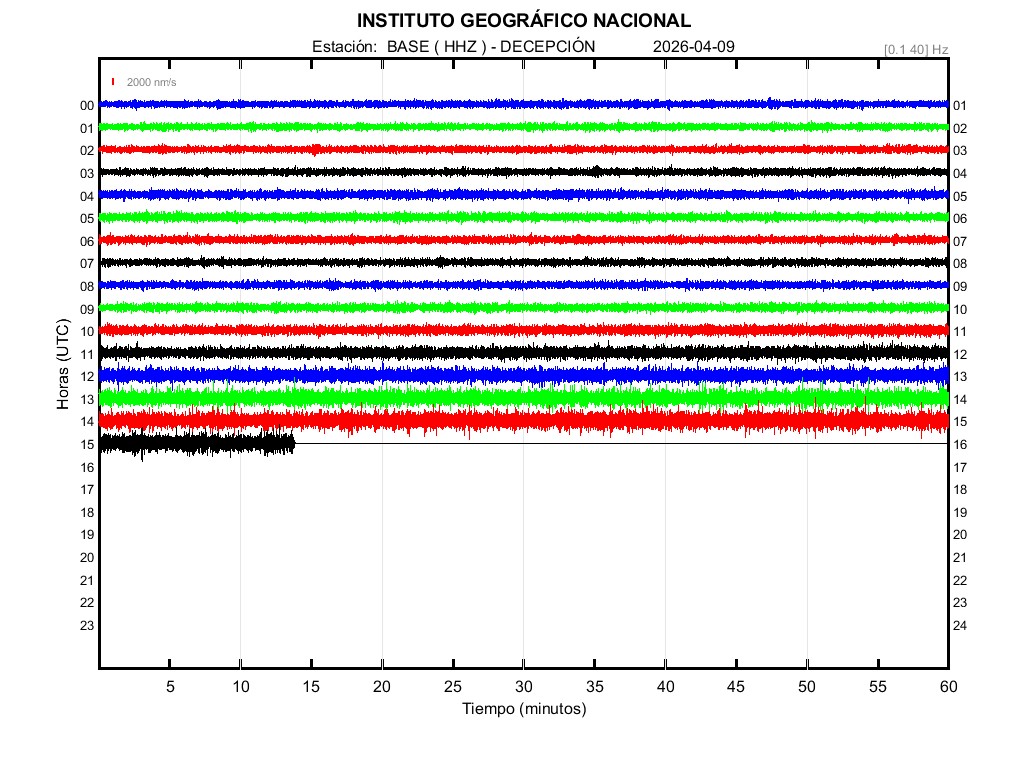1024x768 pixels.
Task: Click the red 2000 nm/s scale bar marker
Action: pyautogui.click(x=114, y=82)
